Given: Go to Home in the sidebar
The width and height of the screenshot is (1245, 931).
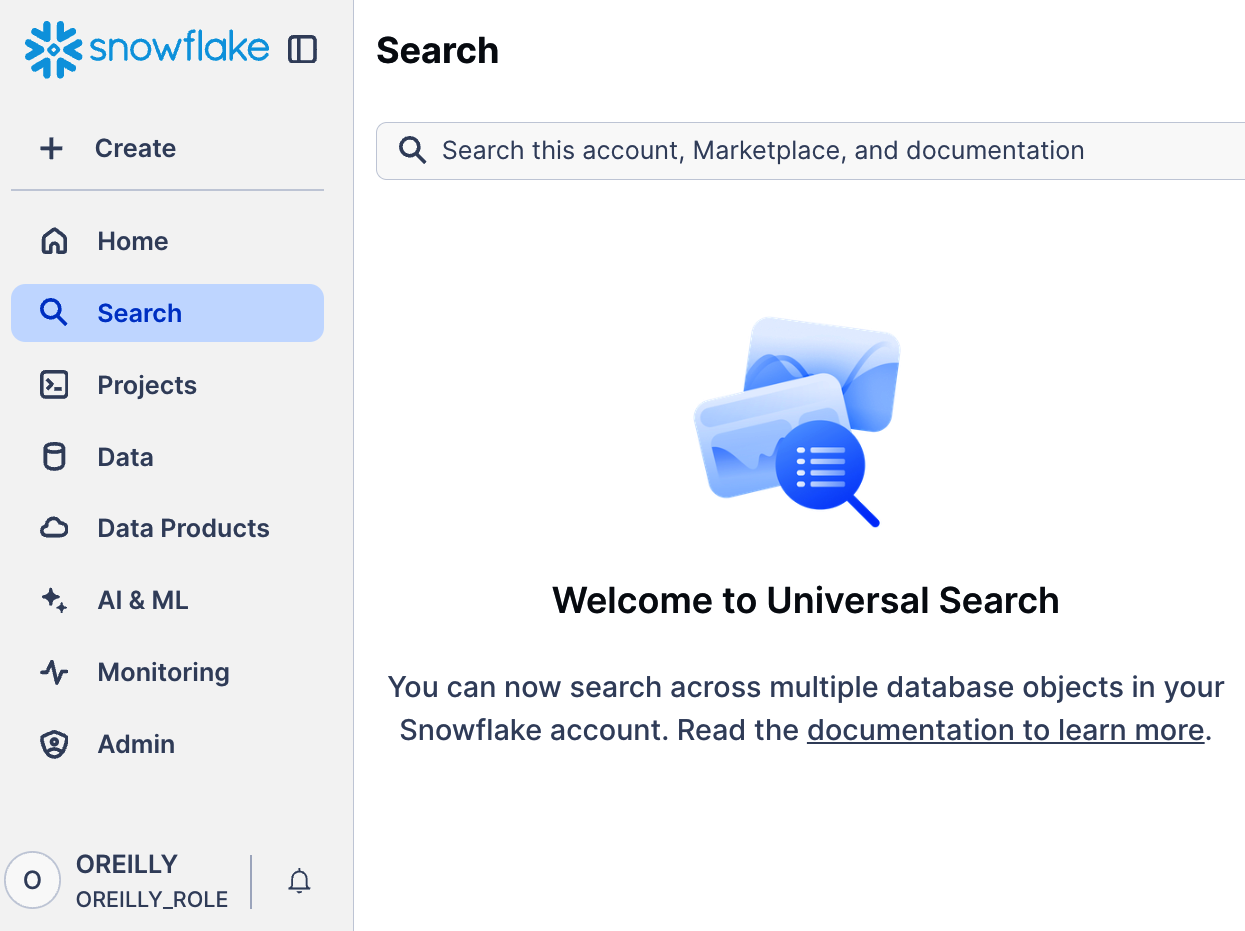Looking at the screenshot, I should (167, 241).
